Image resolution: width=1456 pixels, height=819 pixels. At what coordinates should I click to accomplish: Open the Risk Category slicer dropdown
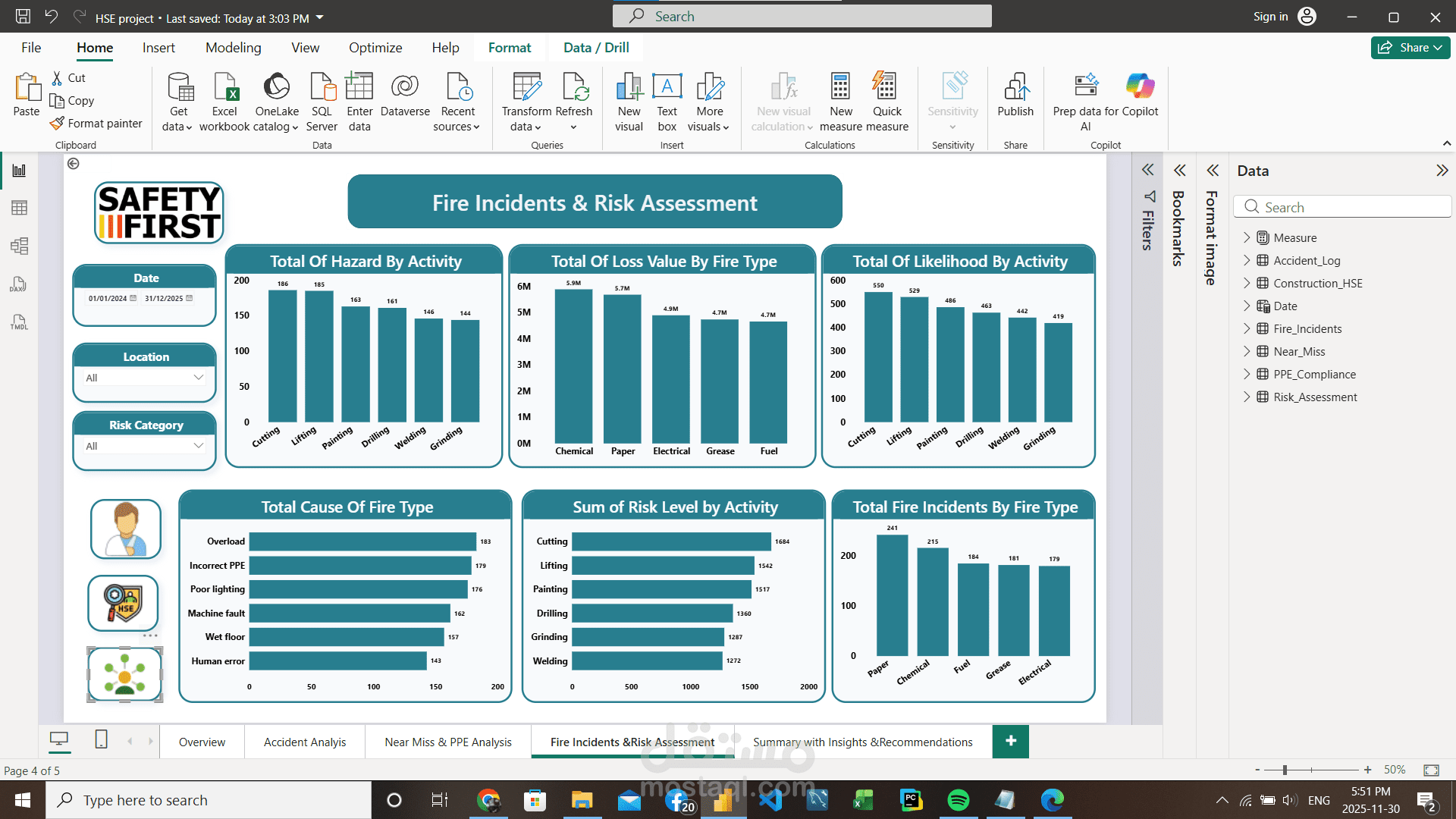[x=198, y=446]
